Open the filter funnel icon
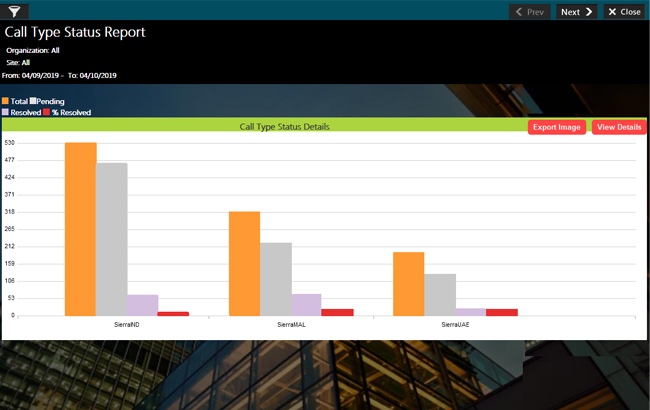Image resolution: width=650 pixels, height=410 pixels. pos(15,11)
